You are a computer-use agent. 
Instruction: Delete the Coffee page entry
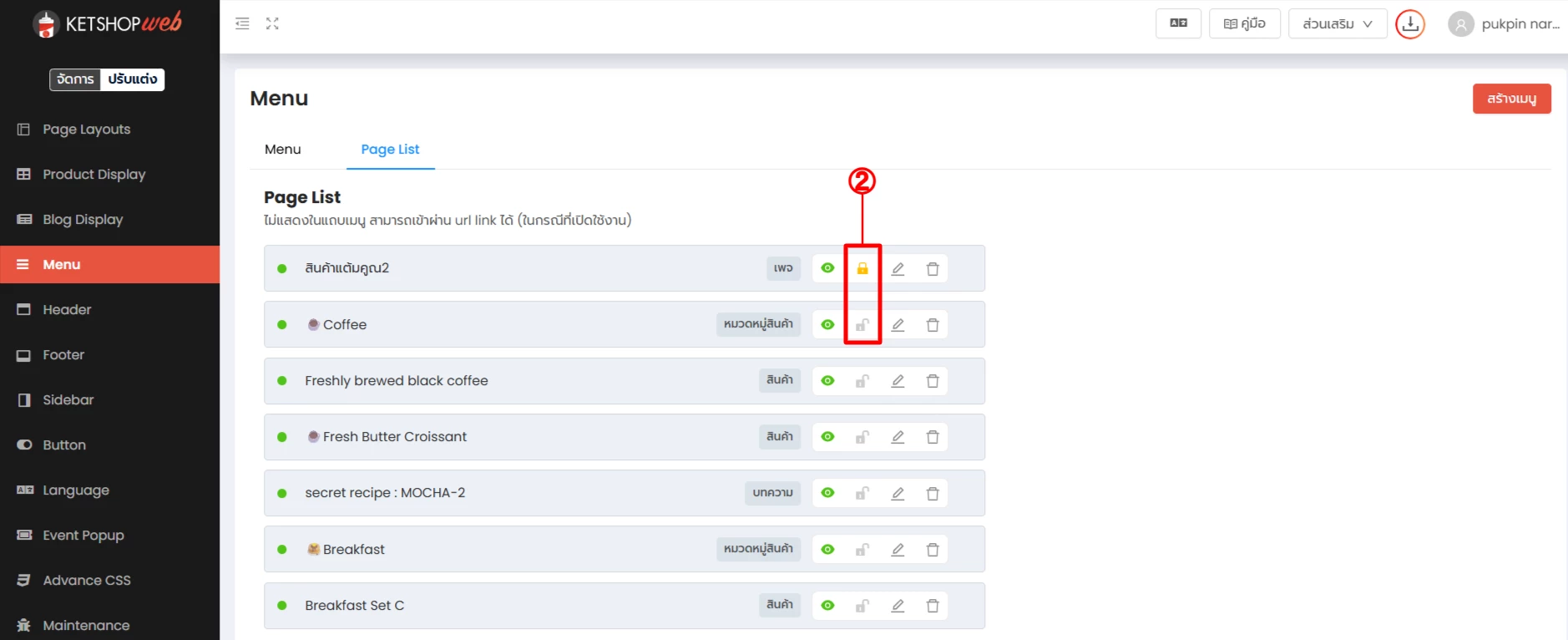click(x=933, y=324)
